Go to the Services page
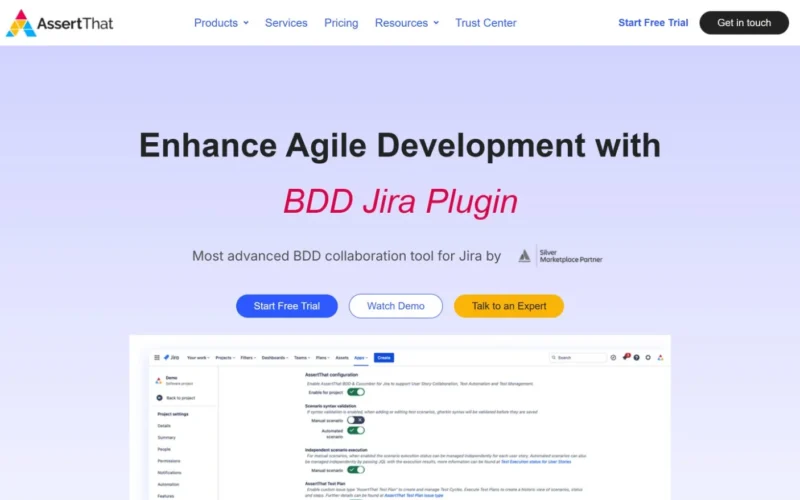The image size is (800, 500). pyautogui.click(x=286, y=23)
